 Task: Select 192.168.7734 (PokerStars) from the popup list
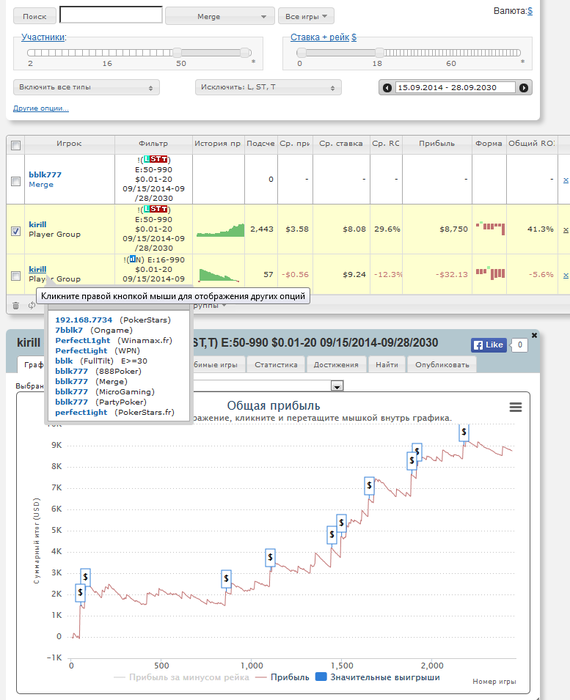[113, 320]
